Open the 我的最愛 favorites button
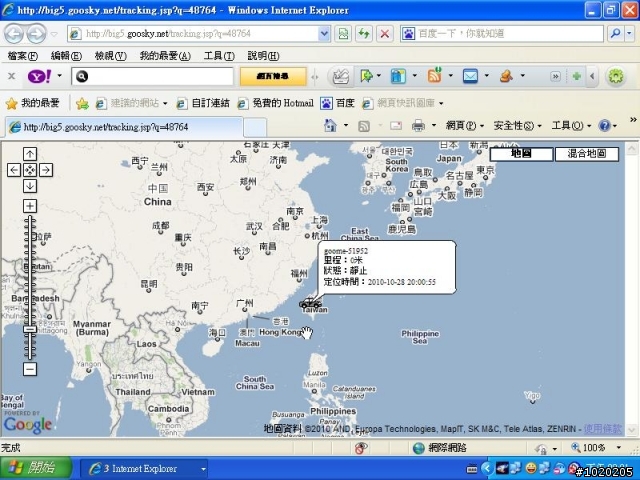The width and height of the screenshot is (640, 480). (33, 103)
